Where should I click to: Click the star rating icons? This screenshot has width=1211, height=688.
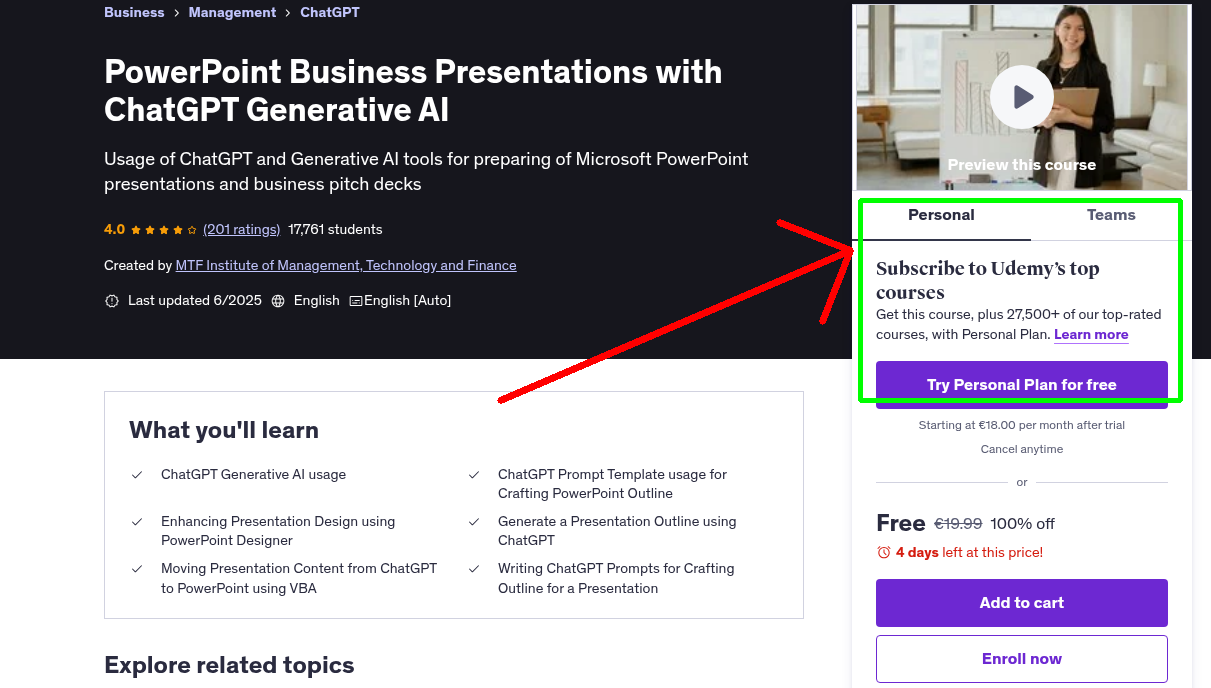click(164, 229)
